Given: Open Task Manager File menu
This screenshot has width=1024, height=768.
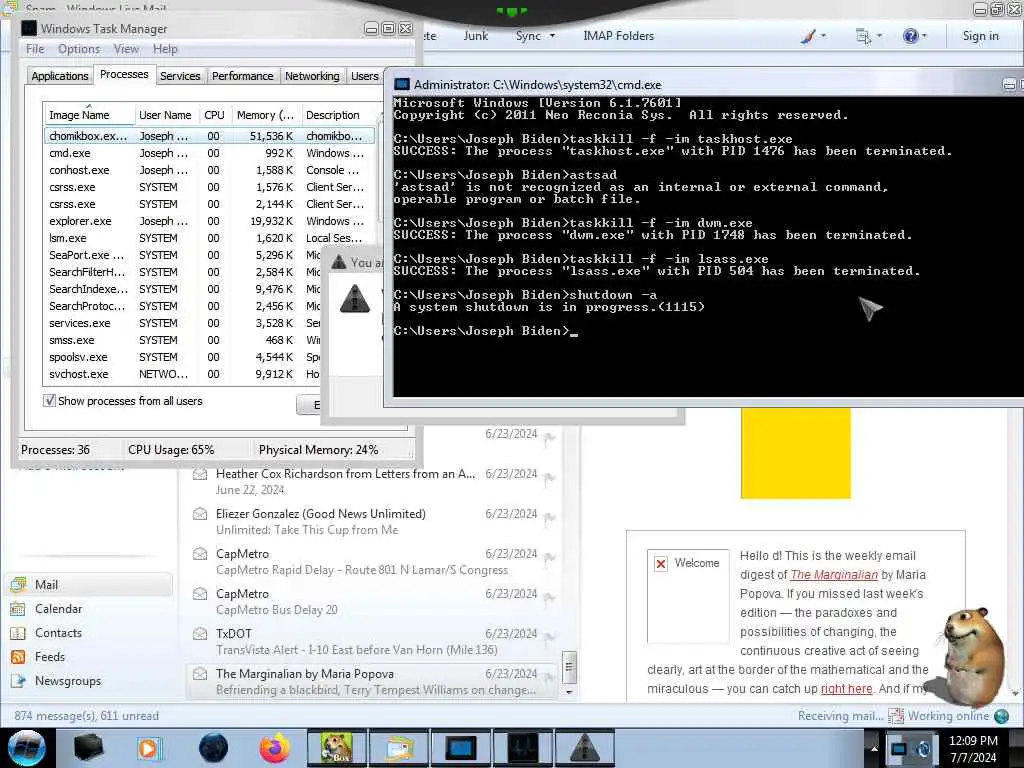Looking at the screenshot, I should (35, 49).
